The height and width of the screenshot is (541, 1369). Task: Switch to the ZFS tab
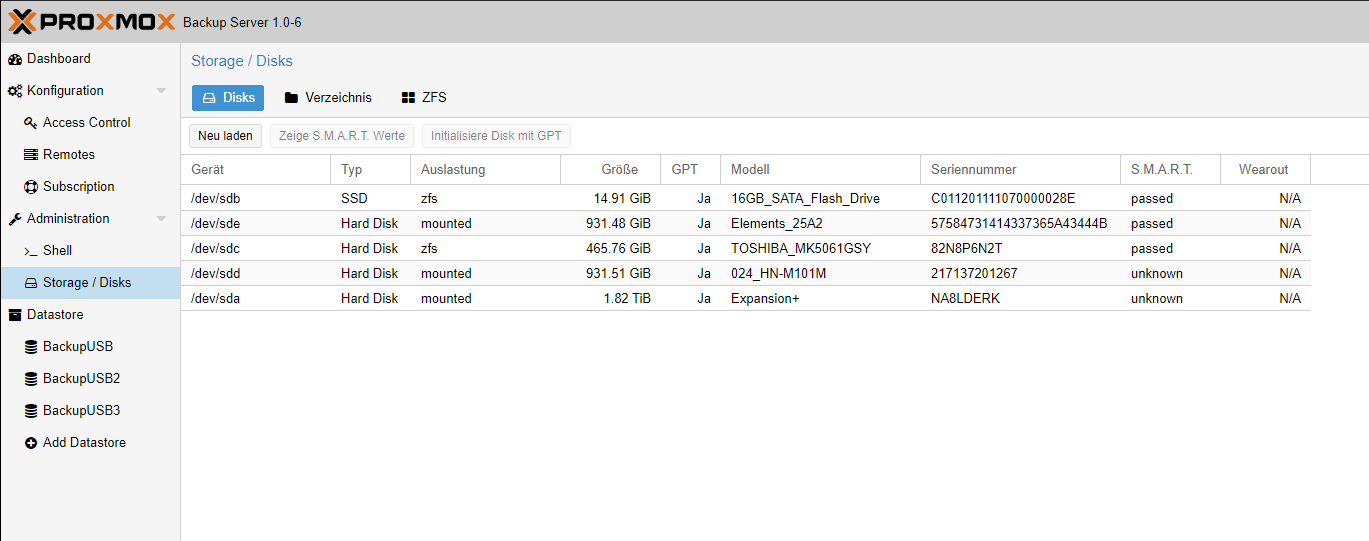(424, 98)
